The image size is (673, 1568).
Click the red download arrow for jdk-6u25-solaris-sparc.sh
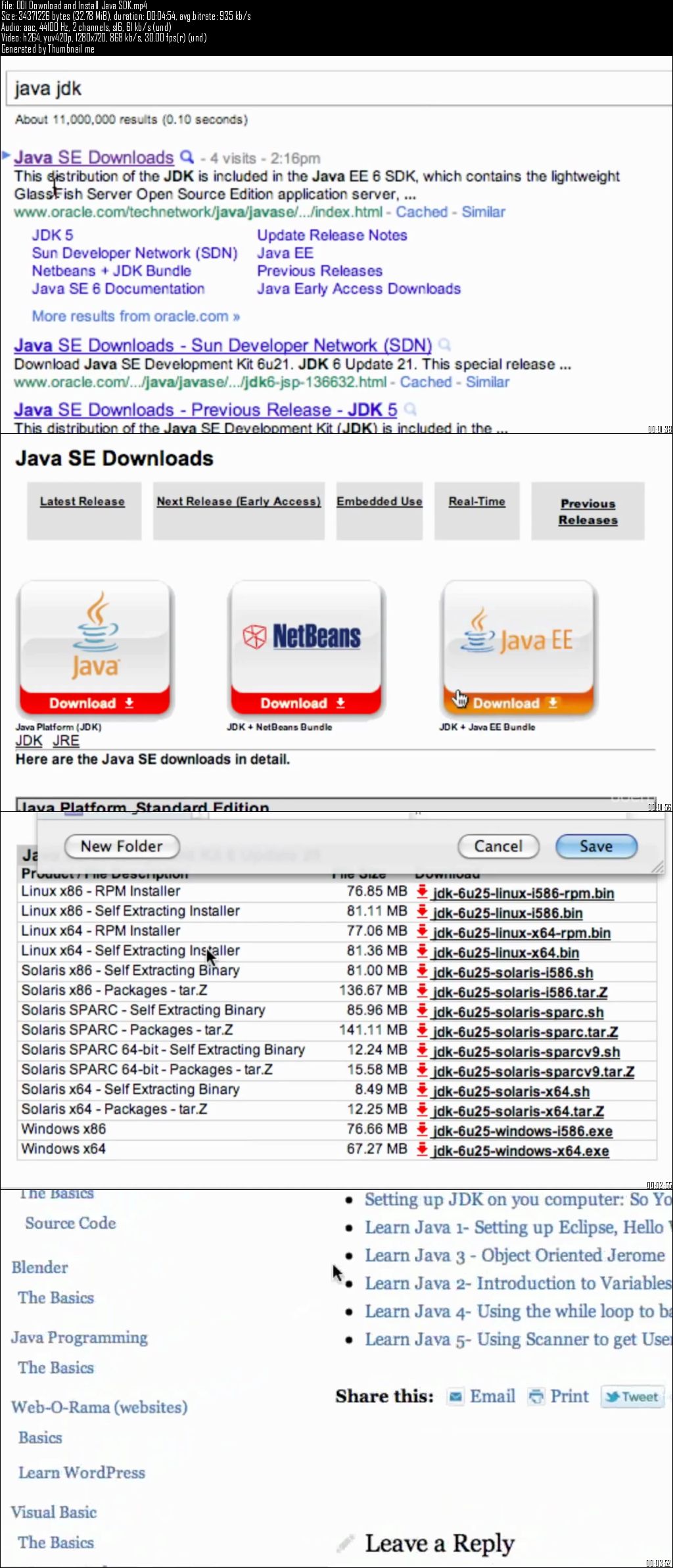[x=422, y=1011]
